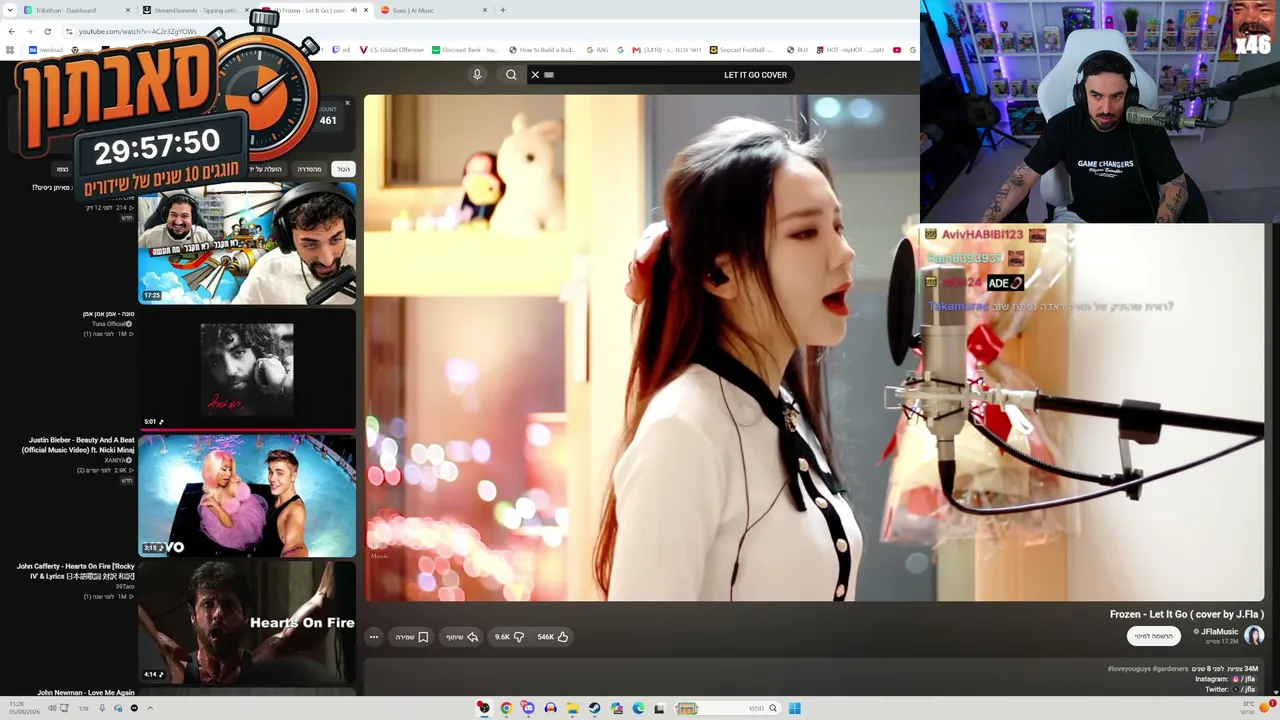
Task: Open the Discord icon on the taskbar
Action: [528, 709]
